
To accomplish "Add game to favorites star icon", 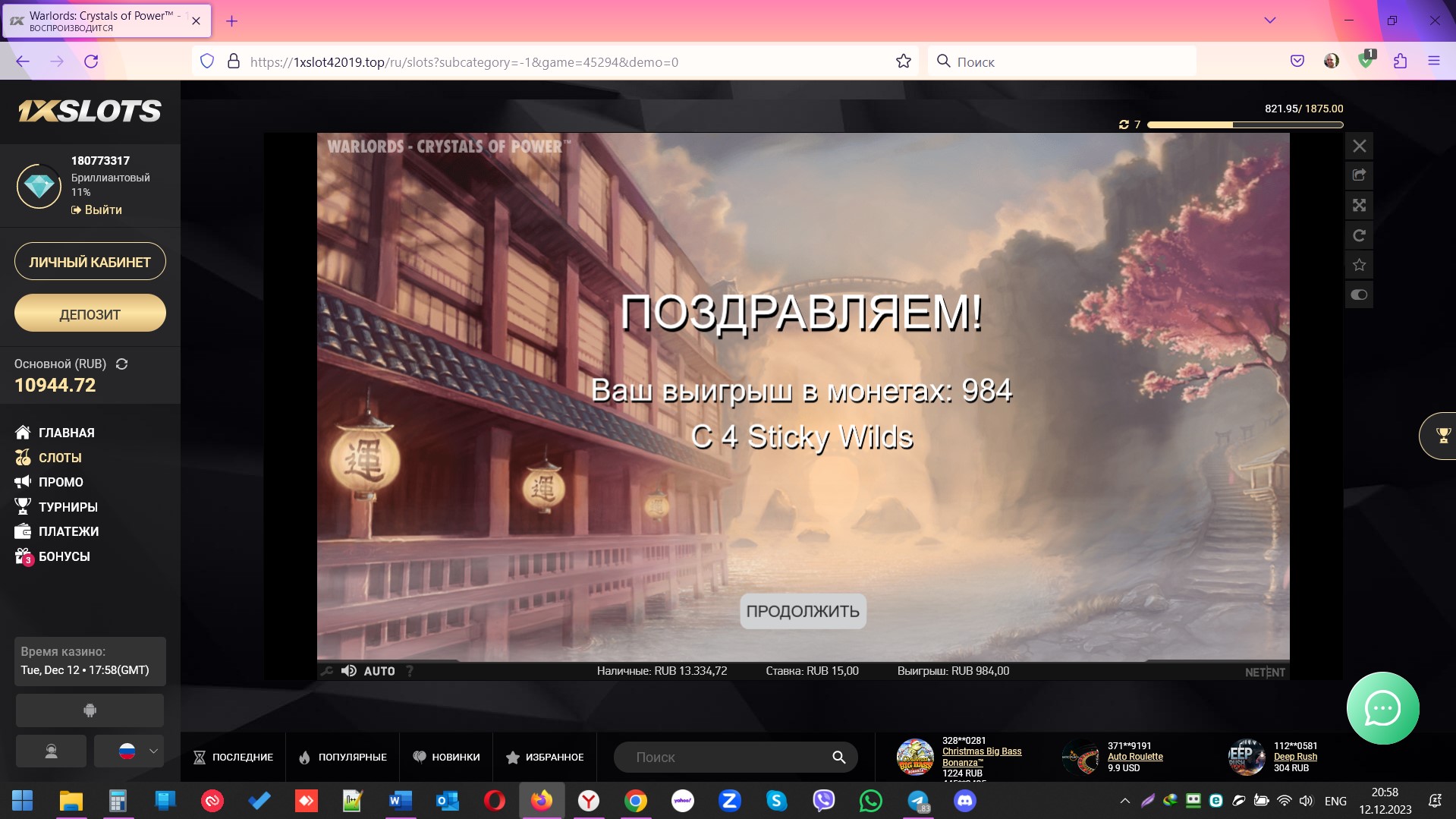I will (x=1359, y=265).
